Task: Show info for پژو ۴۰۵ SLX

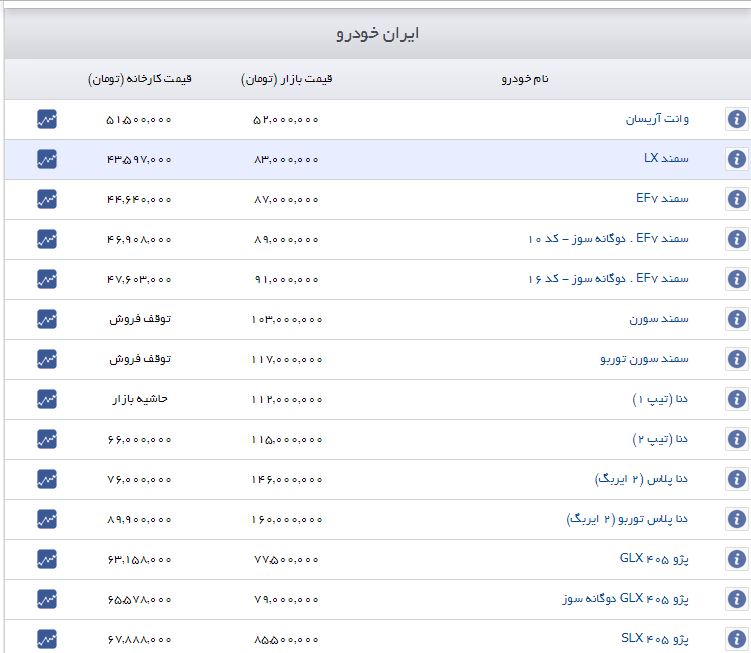Action: [737, 639]
